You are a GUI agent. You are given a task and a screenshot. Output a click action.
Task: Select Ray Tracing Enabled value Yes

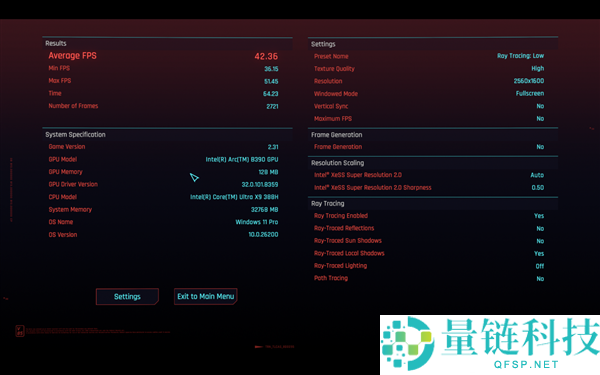point(539,216)
